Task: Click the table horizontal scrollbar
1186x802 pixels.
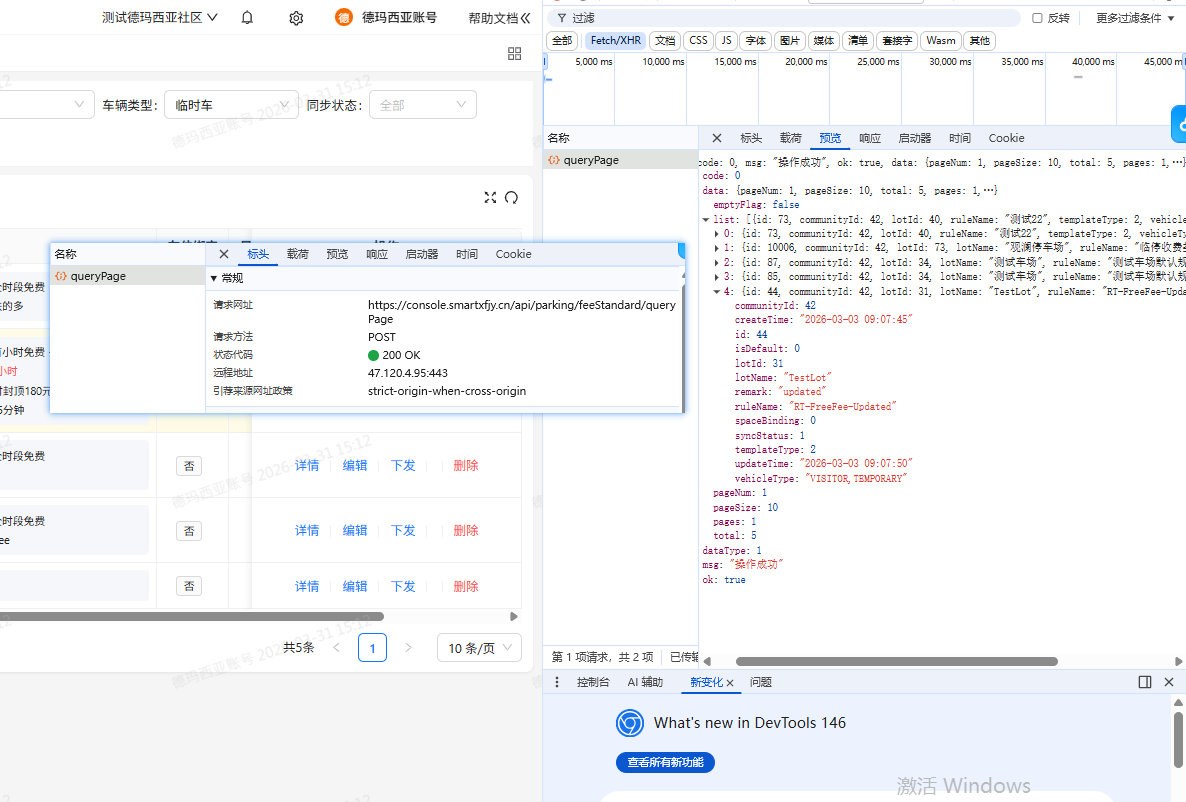Action: point(190,617)
